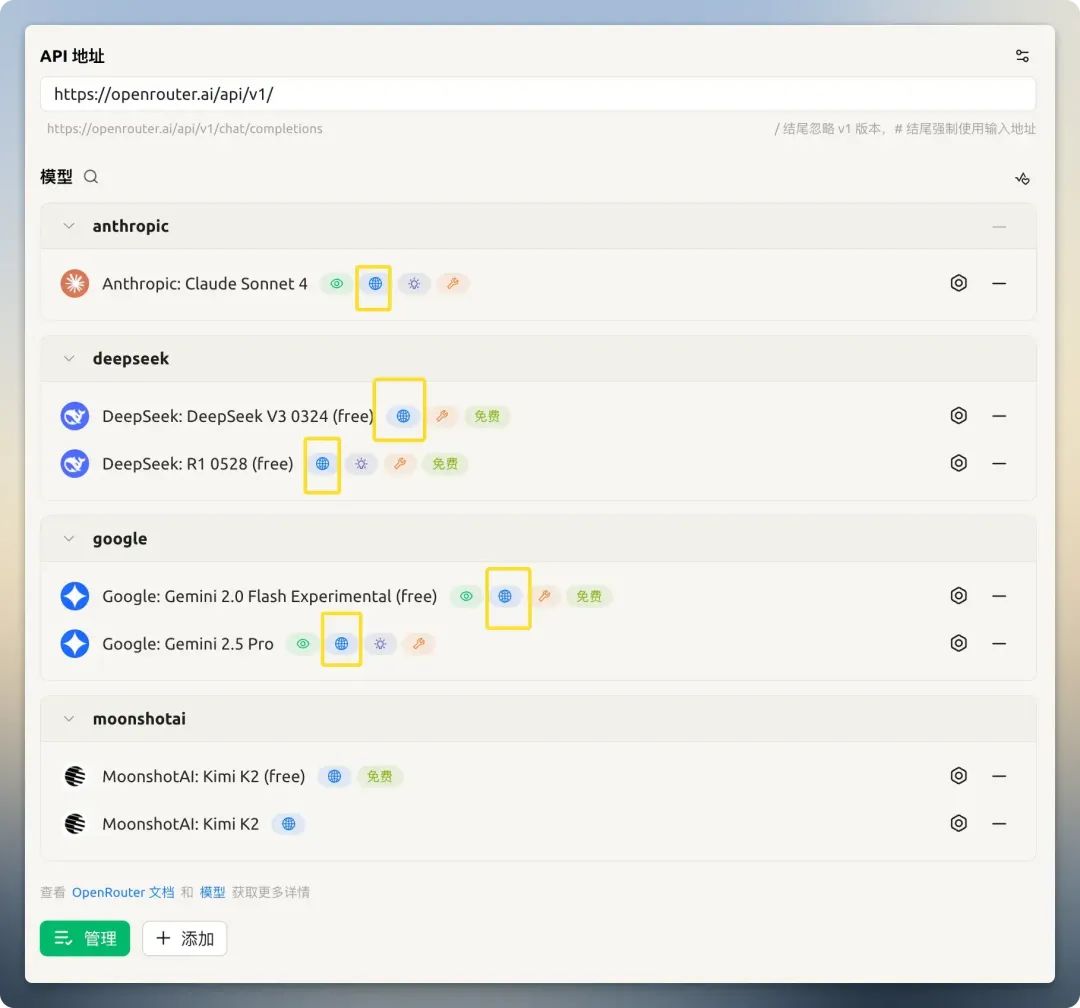Viewport: 1080px width, 1008px height.
Task: Click the 免费 tag on Kimi K2 (free)
Action: (380, 776)
